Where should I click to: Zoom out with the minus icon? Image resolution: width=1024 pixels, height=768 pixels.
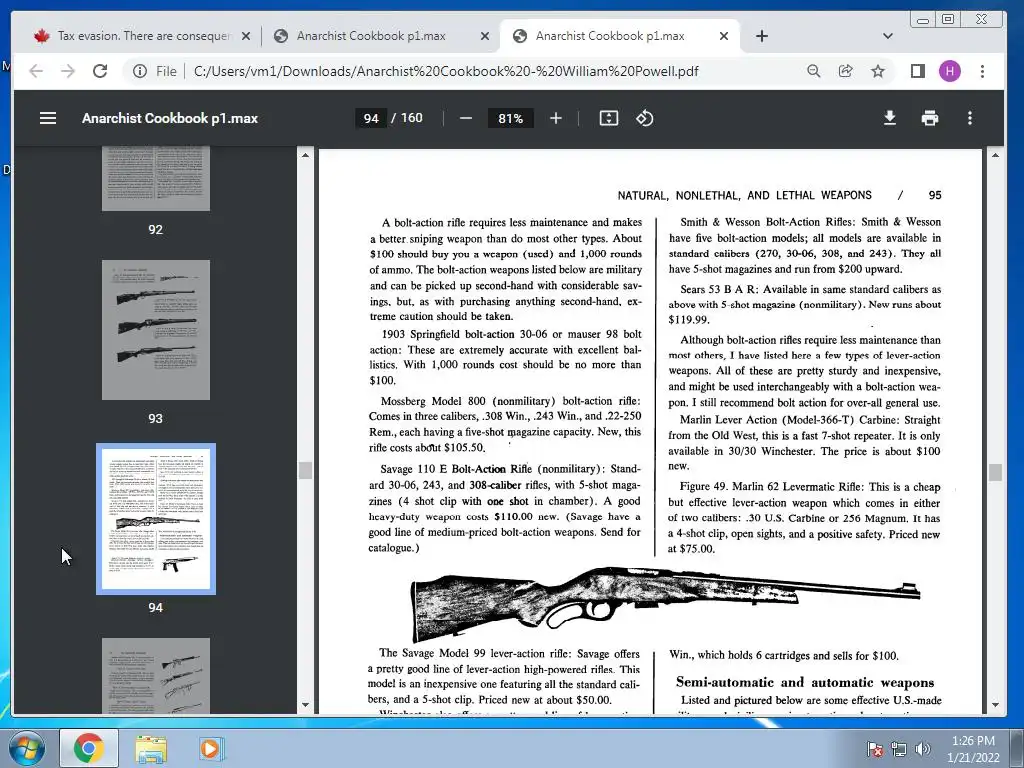tap(466, 118)
